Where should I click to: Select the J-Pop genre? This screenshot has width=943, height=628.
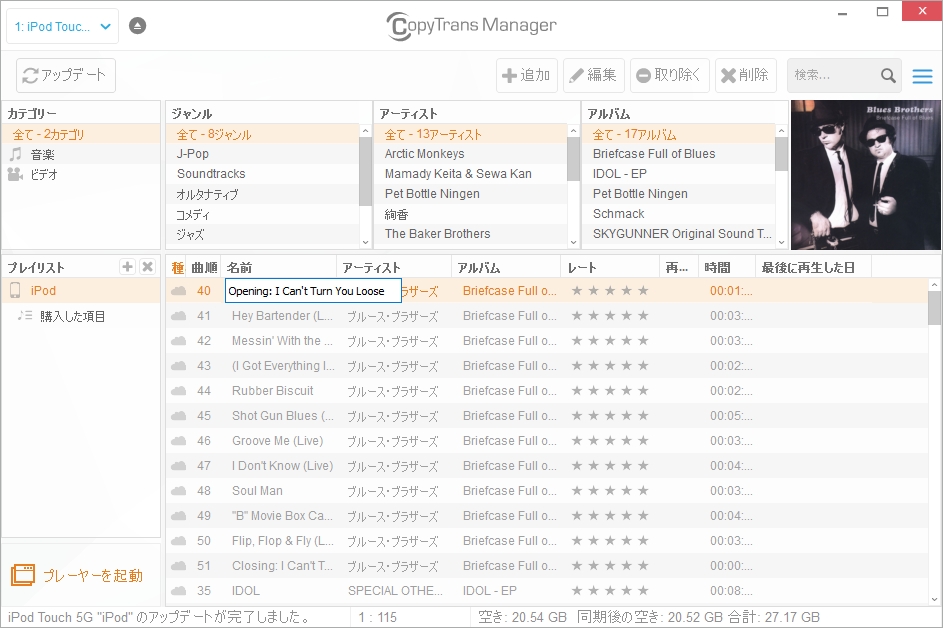(x=263, y=153)
